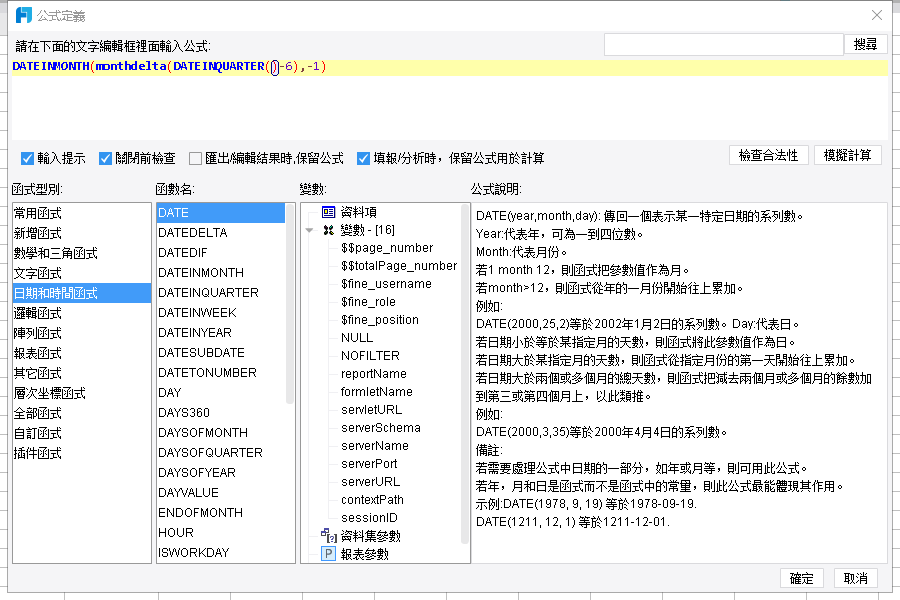This screenshot has height=600, width=900.
Task: Click the 搜尋 search button
Action: click(x=866, y=44)
